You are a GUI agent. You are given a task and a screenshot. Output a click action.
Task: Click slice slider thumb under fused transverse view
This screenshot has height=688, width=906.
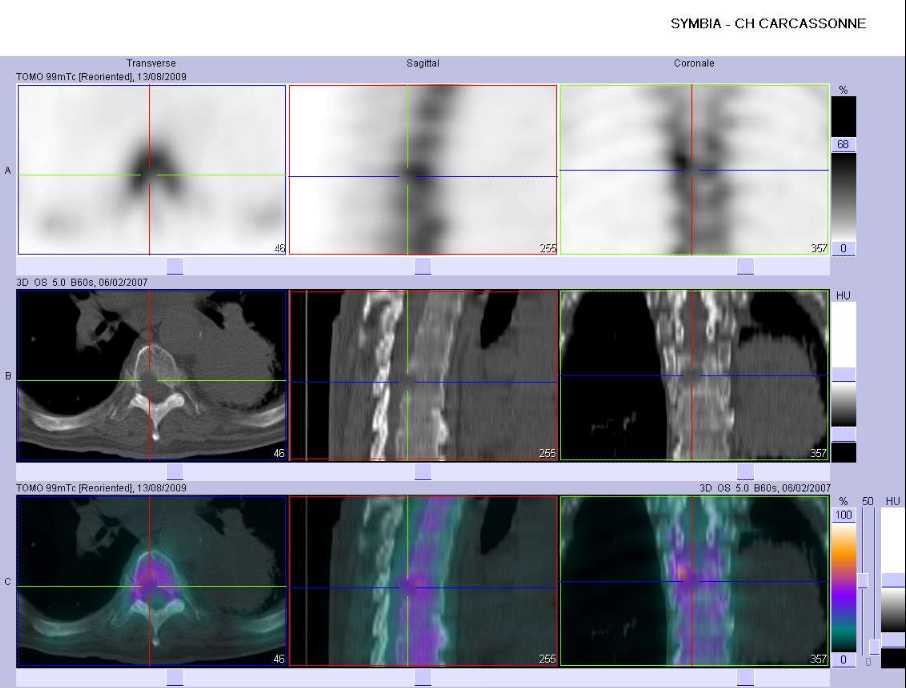click(175, 678)
